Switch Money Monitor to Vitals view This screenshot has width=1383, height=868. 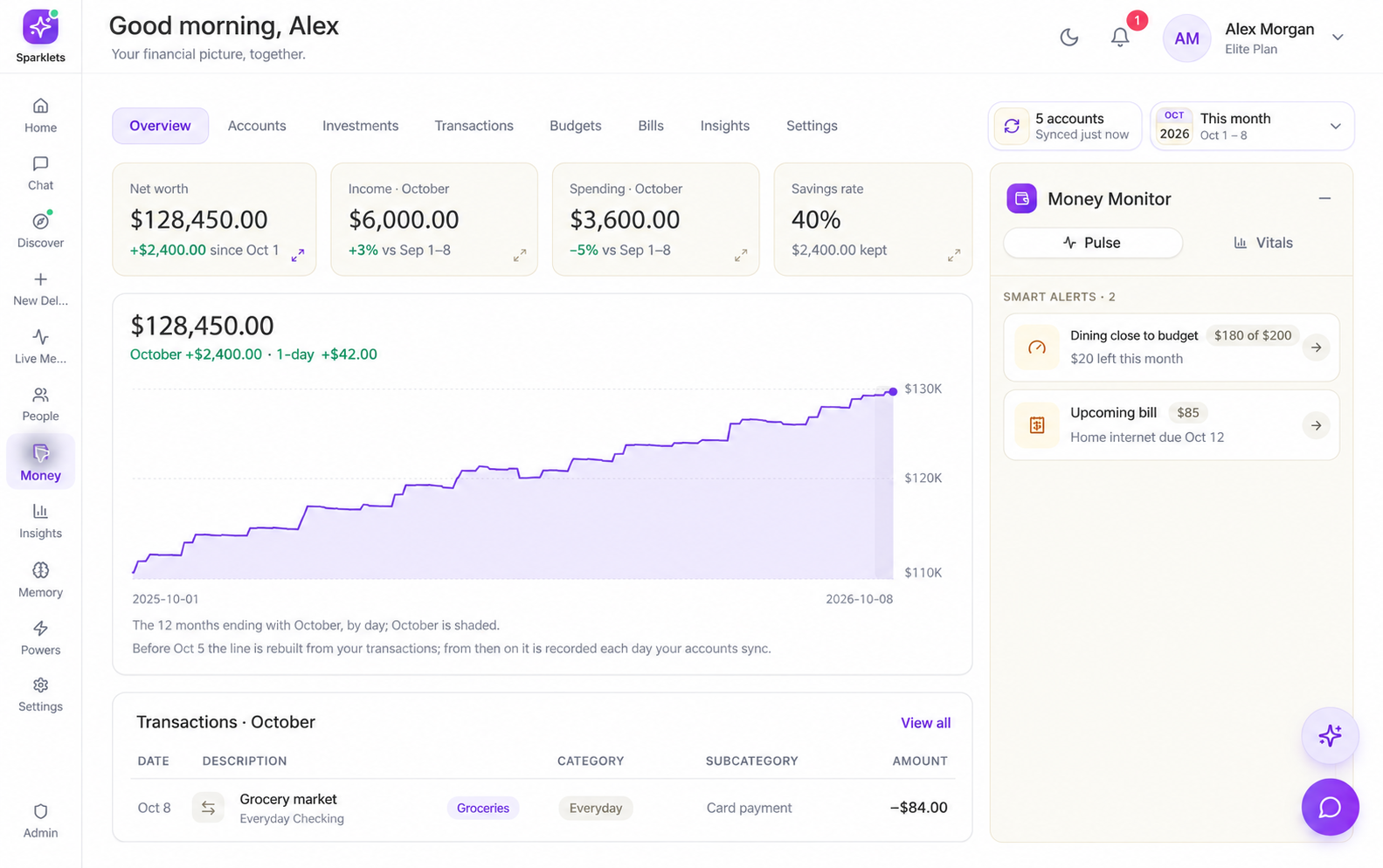point(1262,243)
